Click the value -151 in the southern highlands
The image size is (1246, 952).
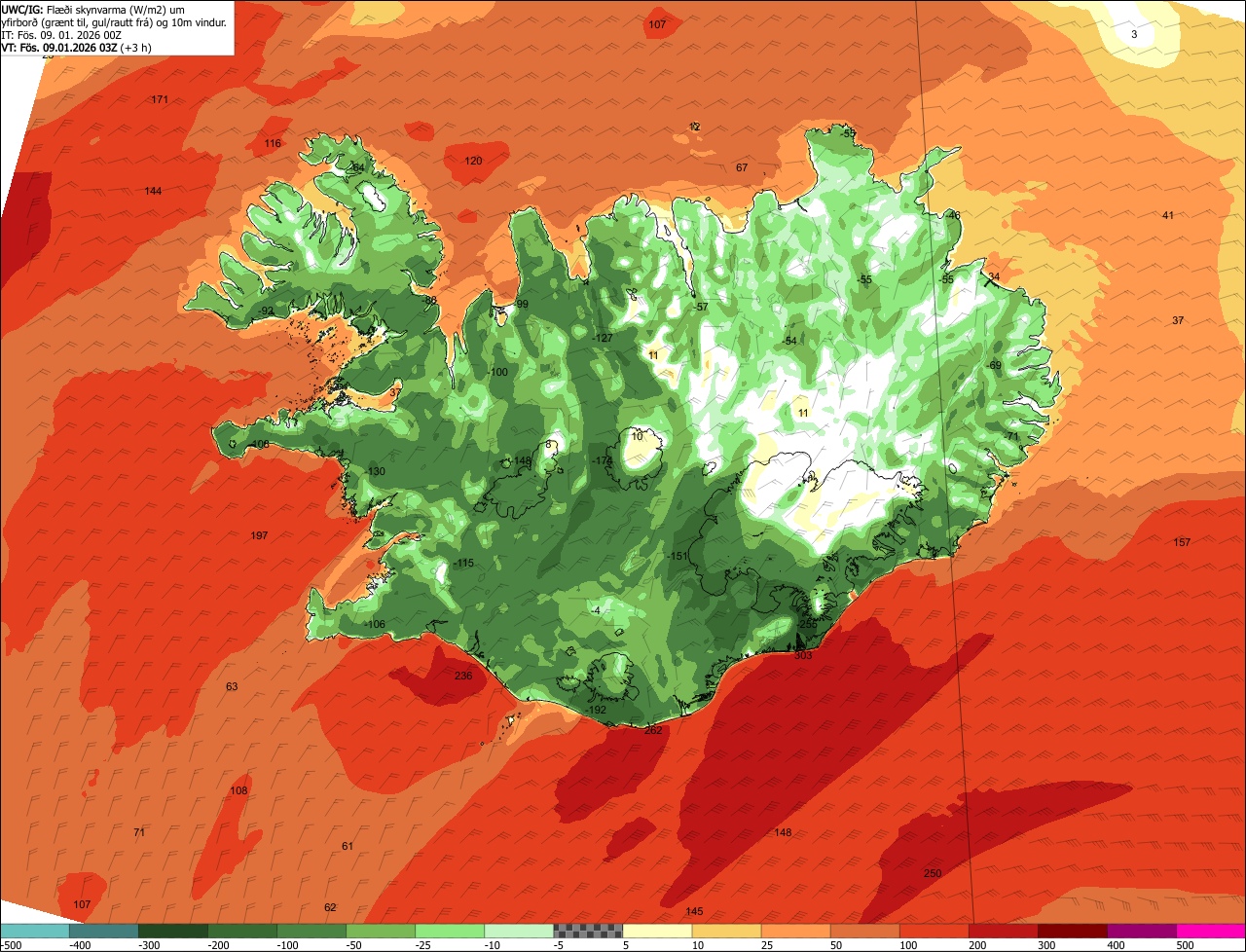(x=678, y=557)
